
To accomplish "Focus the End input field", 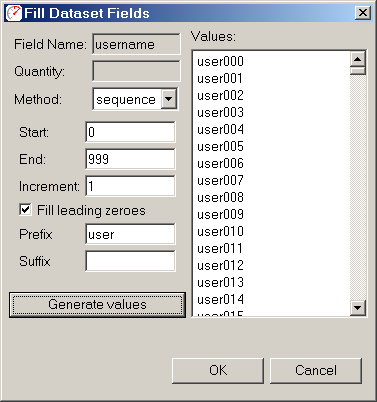I will tap(130, 159).
